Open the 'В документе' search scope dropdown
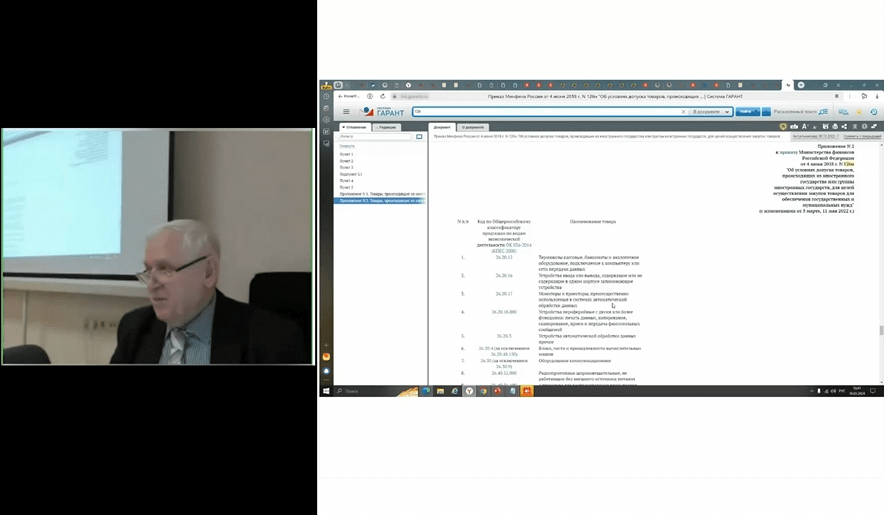This screenshot has width=885, height=515. point(712,112)
